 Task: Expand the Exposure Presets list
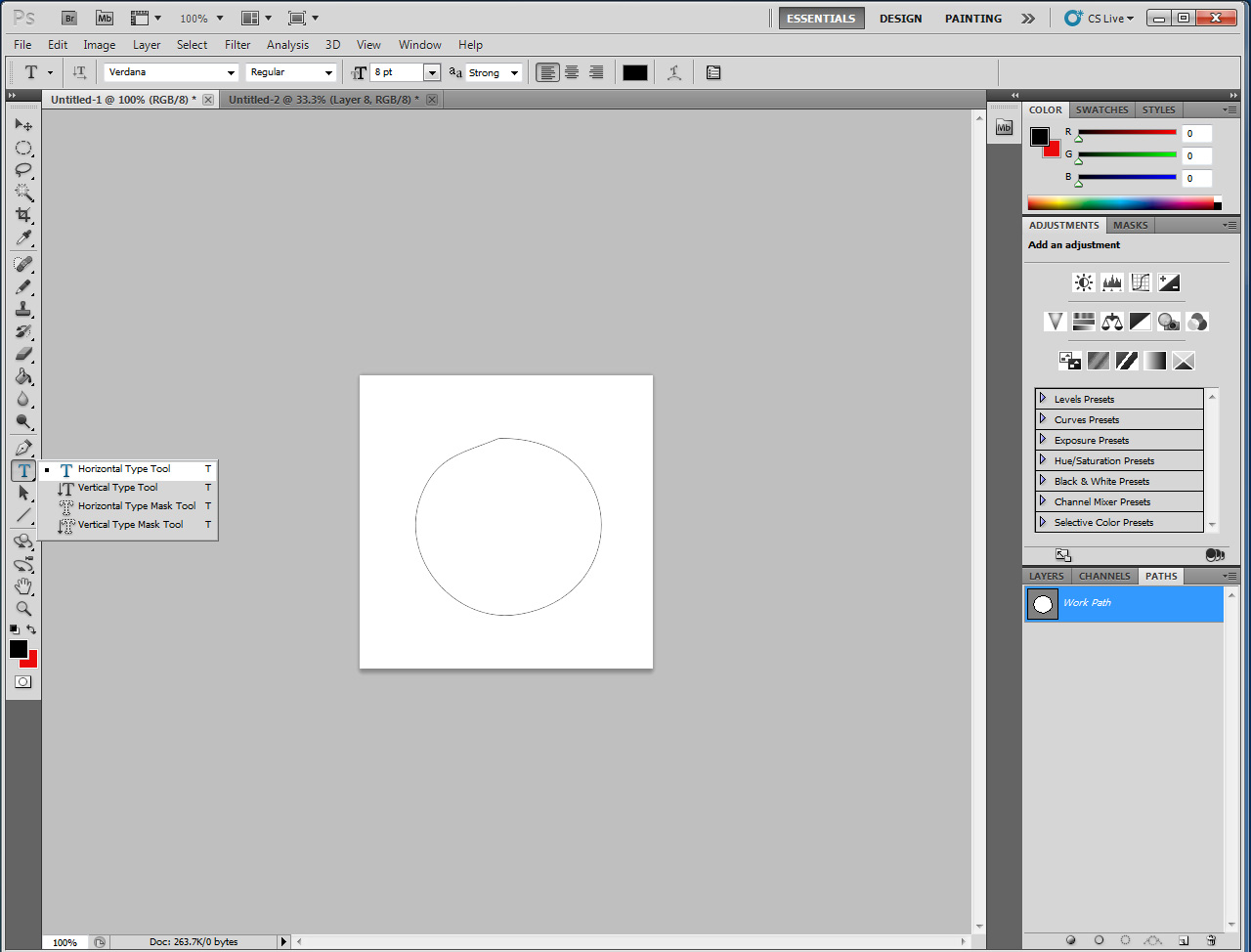pos(1043,440)
